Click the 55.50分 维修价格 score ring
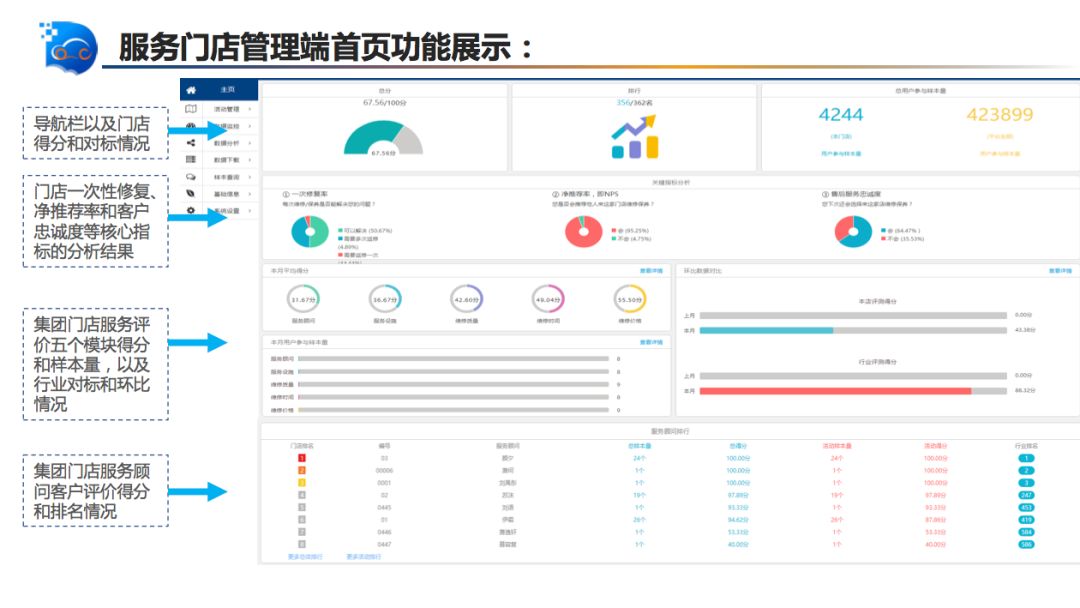1080x608 pixels. [630, 299]
